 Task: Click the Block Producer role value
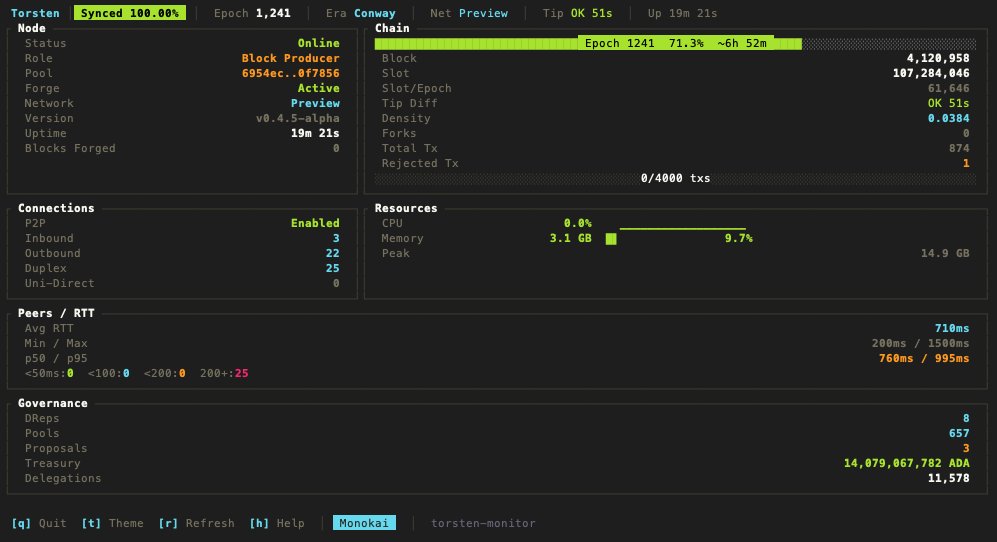pos(291,58)
